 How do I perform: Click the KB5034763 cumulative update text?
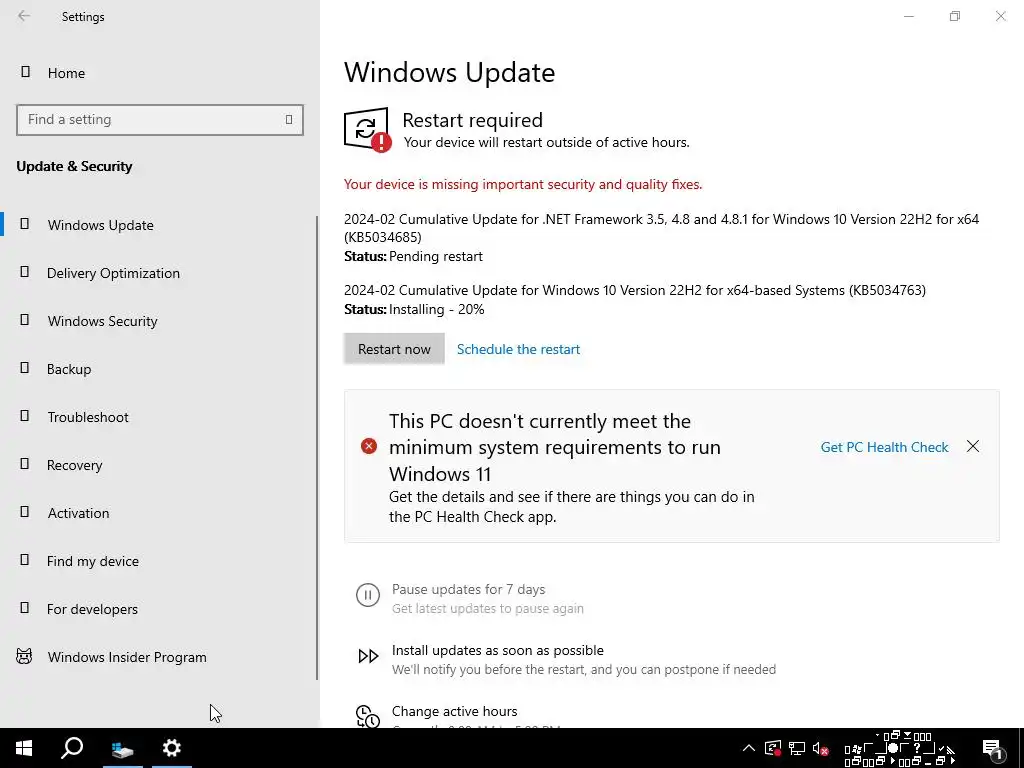point(635,290)
